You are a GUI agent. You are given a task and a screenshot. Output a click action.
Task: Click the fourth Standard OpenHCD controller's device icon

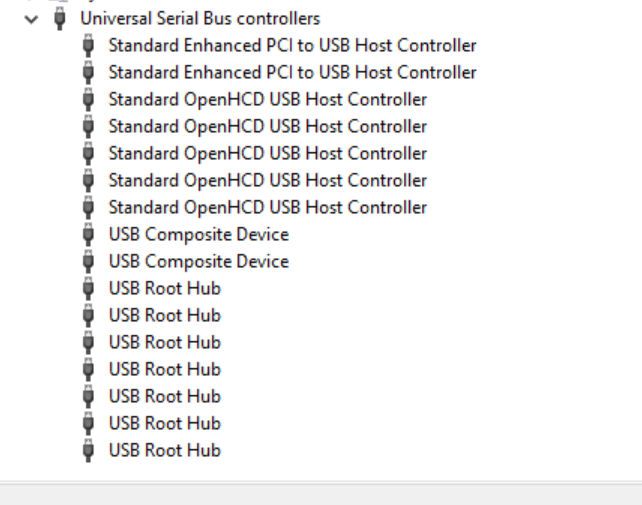88,180
